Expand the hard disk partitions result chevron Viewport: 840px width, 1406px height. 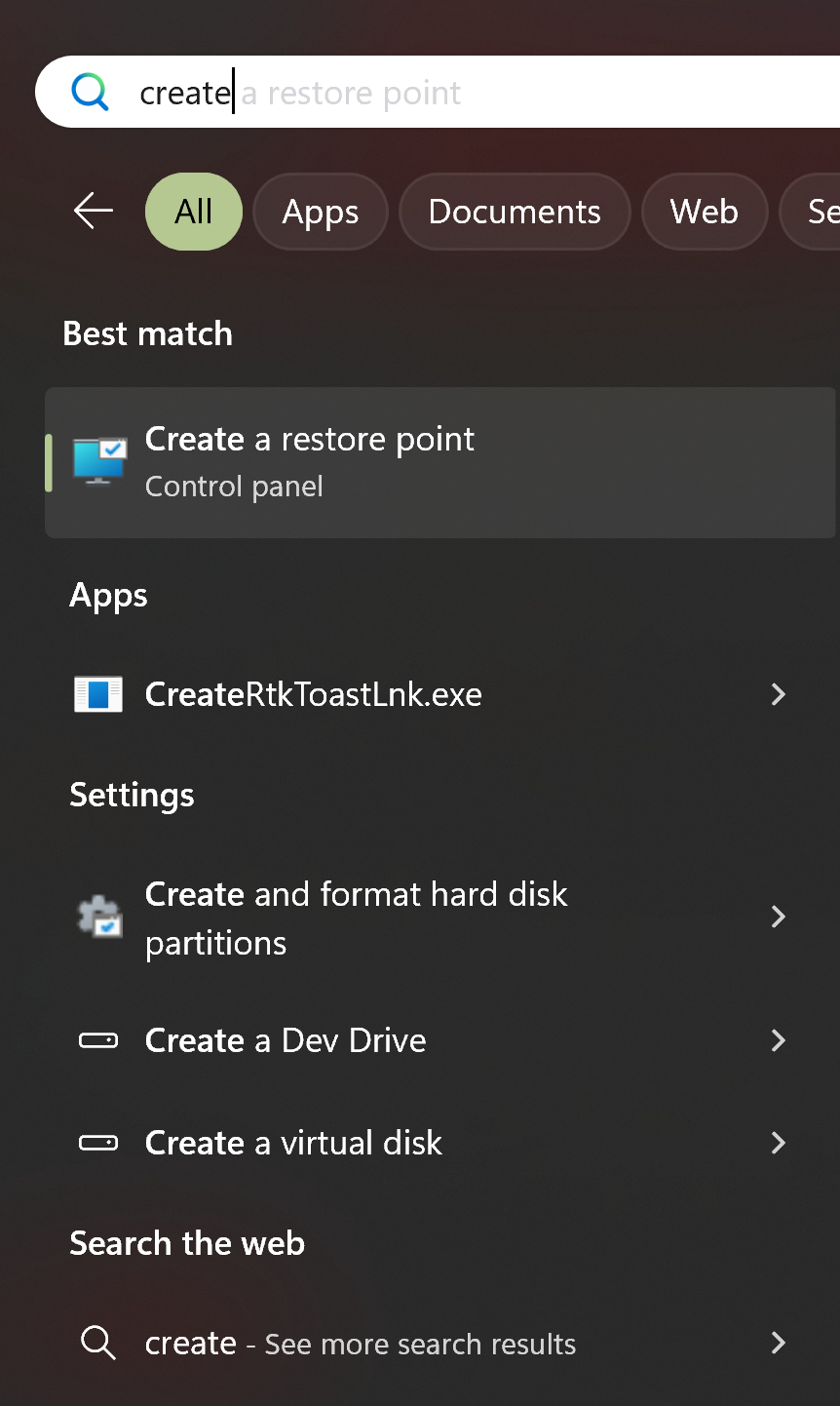coord(778,917)
